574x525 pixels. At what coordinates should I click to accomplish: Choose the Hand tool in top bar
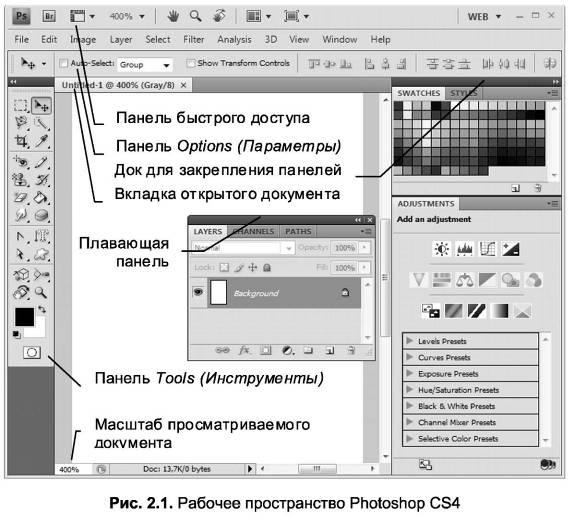[x=173, y=16]
